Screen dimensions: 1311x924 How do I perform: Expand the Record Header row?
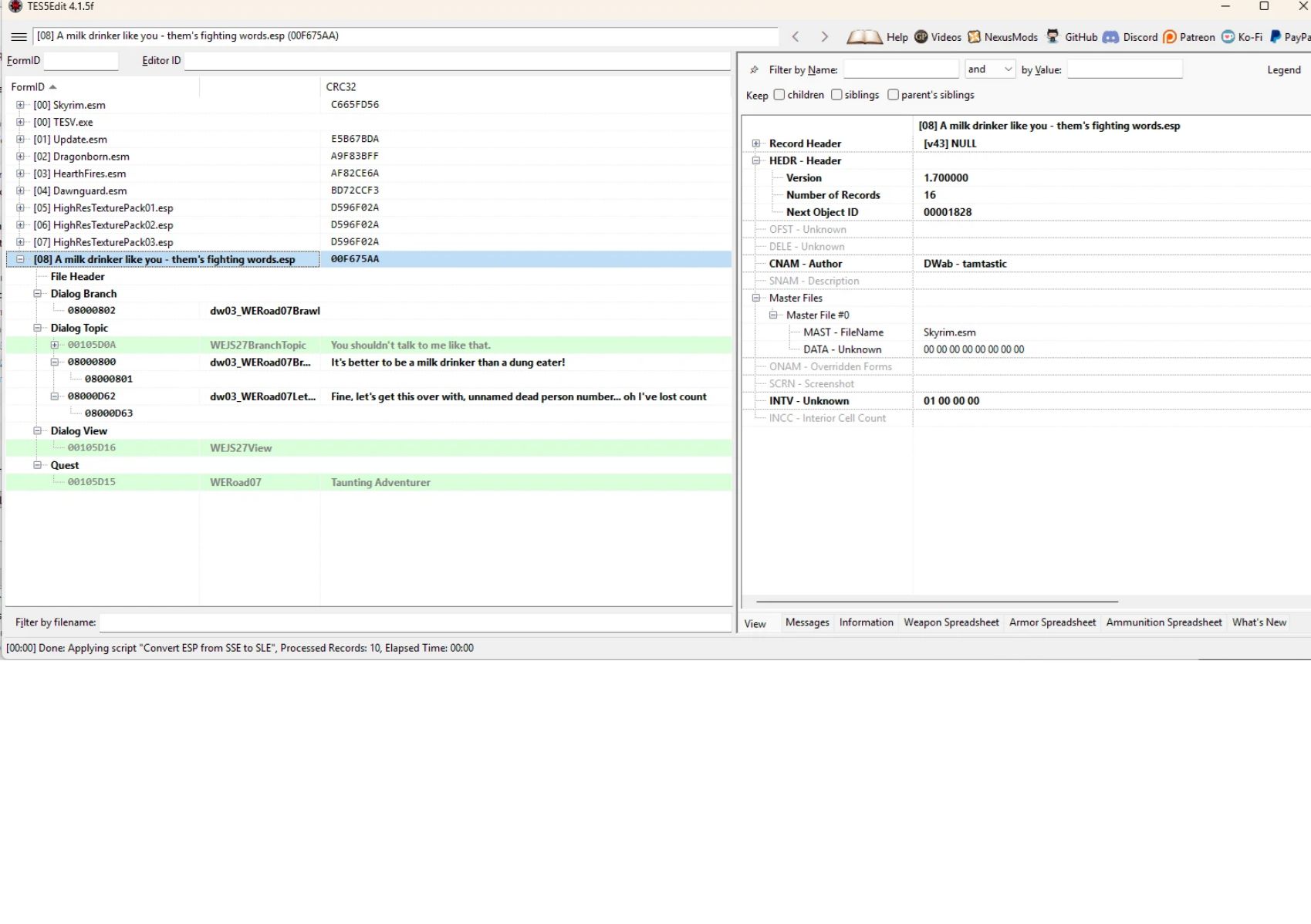[x=756, y=143]
